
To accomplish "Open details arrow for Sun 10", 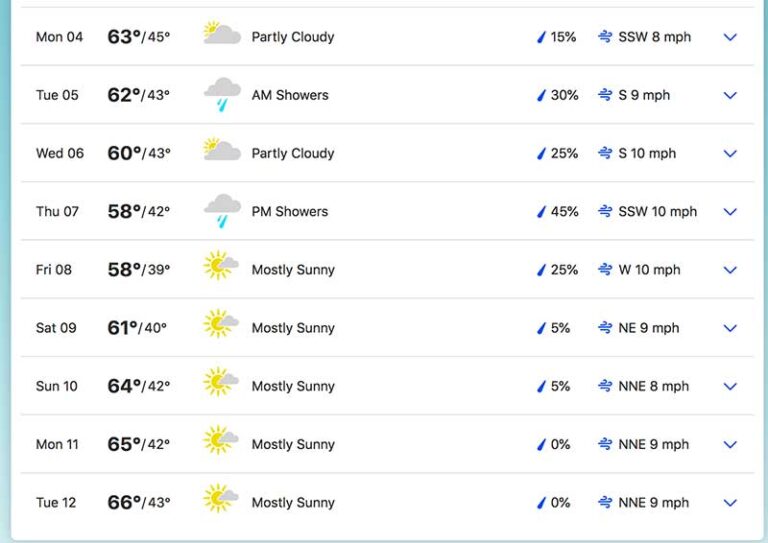I will [730, 386].
